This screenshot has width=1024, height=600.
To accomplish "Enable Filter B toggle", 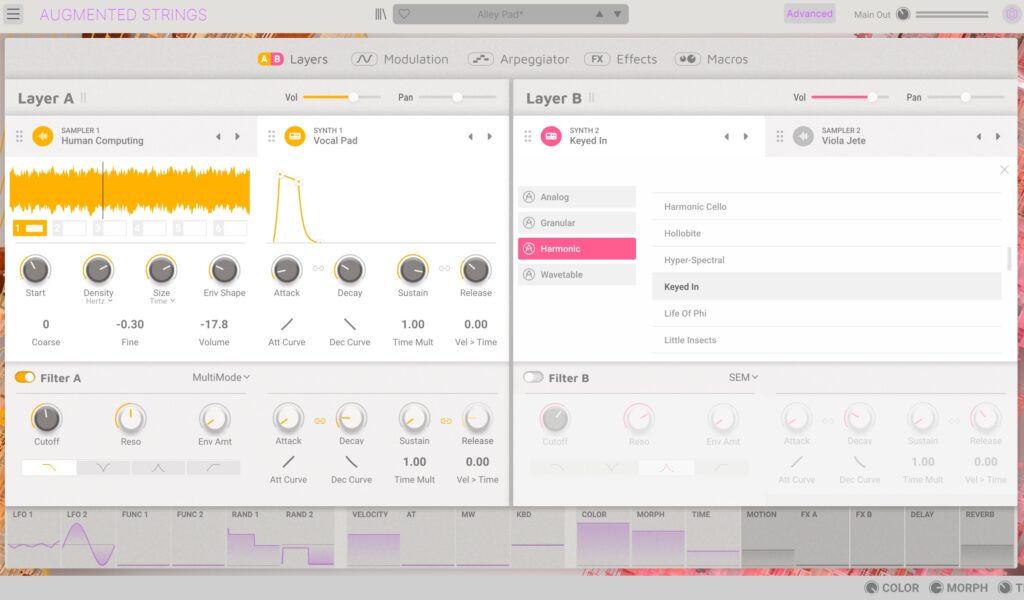I will click(x=533, y=377).
